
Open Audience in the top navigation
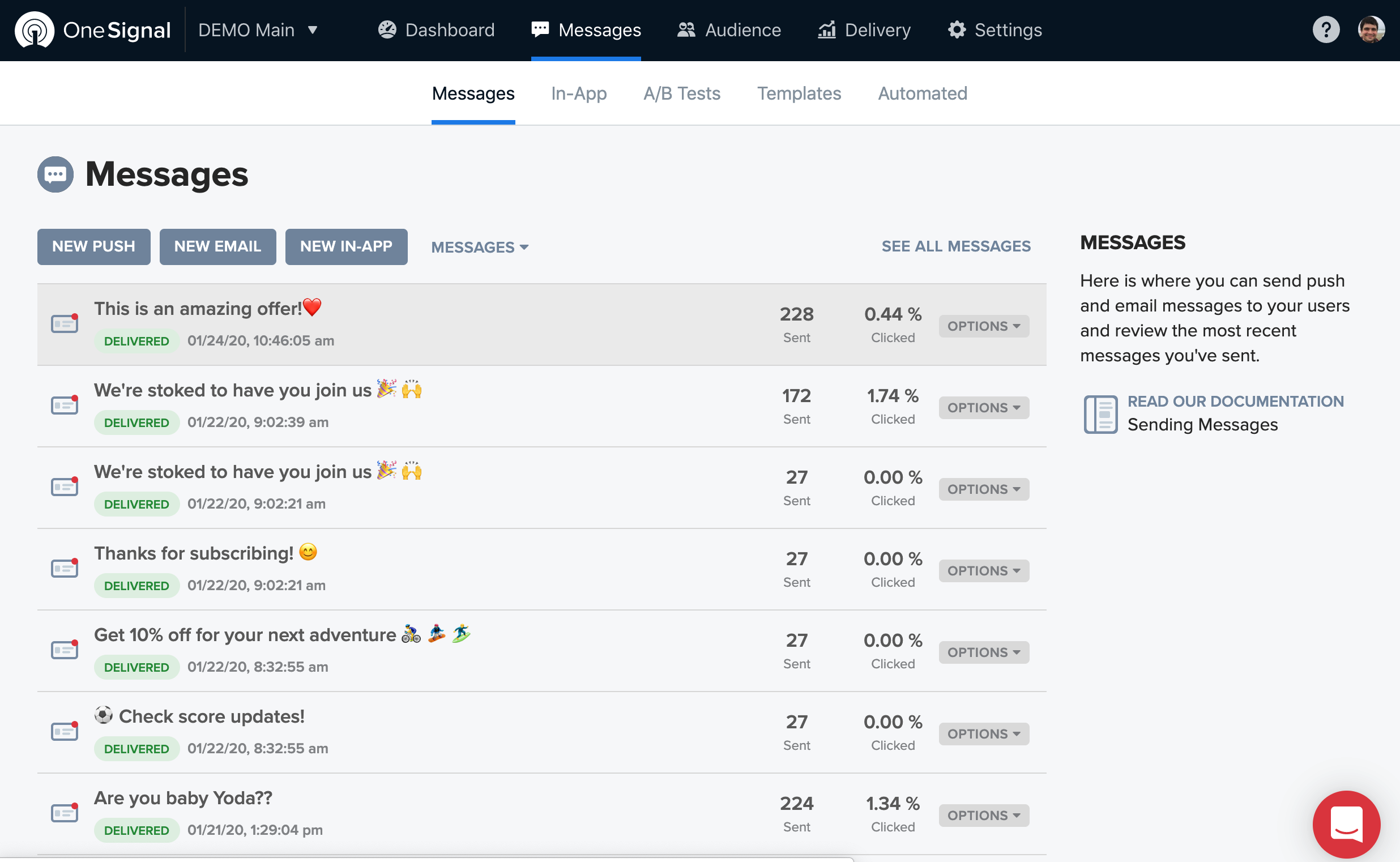tap(728, 30)
